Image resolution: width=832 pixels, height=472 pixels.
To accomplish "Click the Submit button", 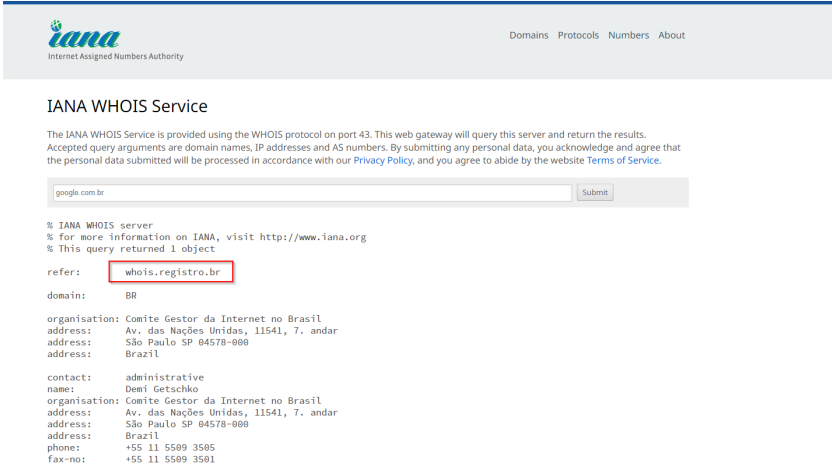I will (595, 193).
